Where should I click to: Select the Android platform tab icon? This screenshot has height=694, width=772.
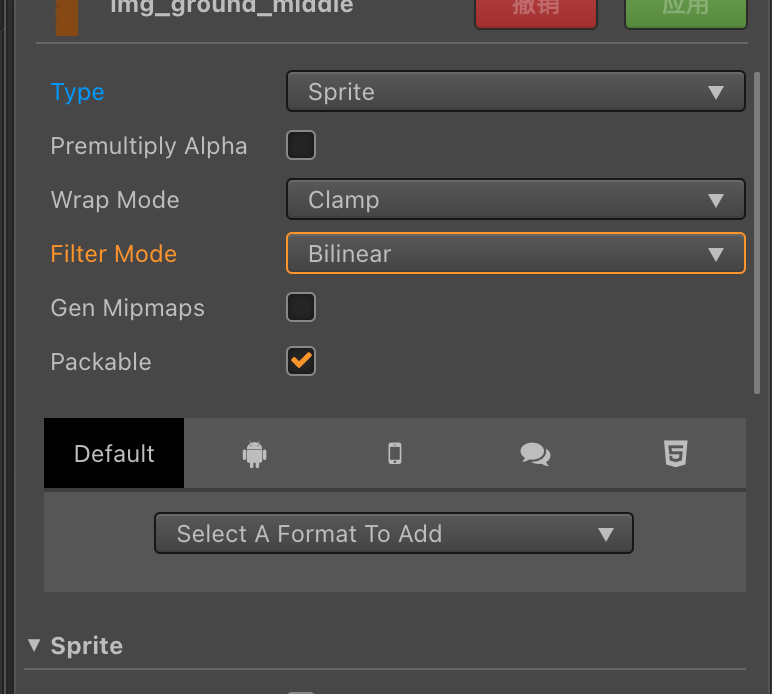(x=255, y=454)
